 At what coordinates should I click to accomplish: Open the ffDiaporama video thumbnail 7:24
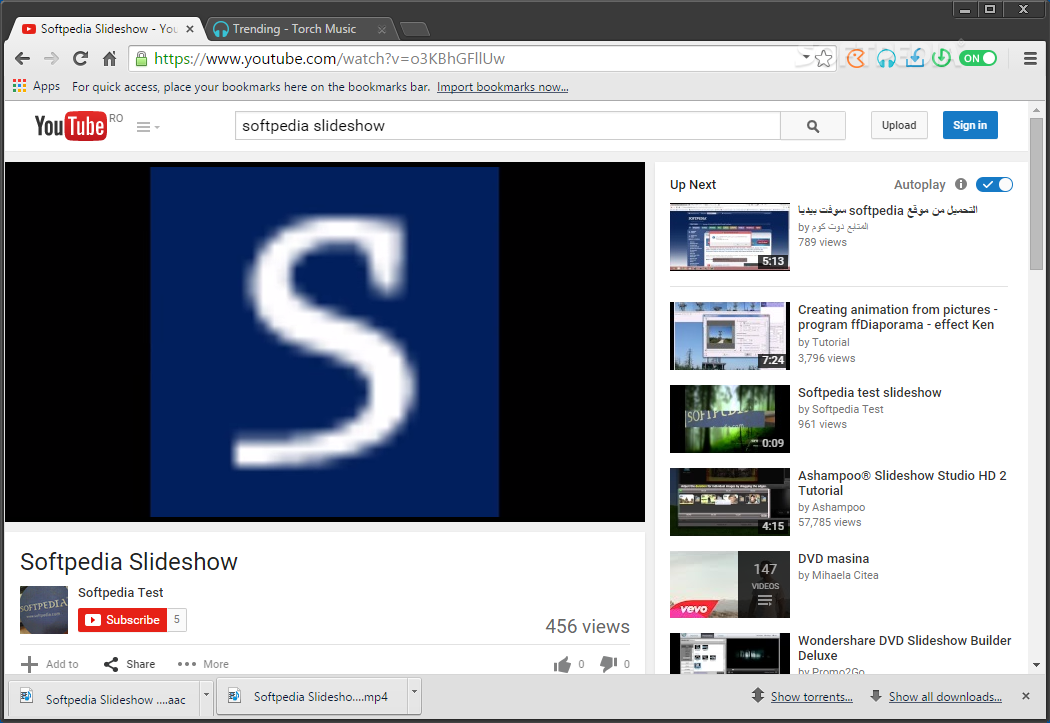click(730, 335)
